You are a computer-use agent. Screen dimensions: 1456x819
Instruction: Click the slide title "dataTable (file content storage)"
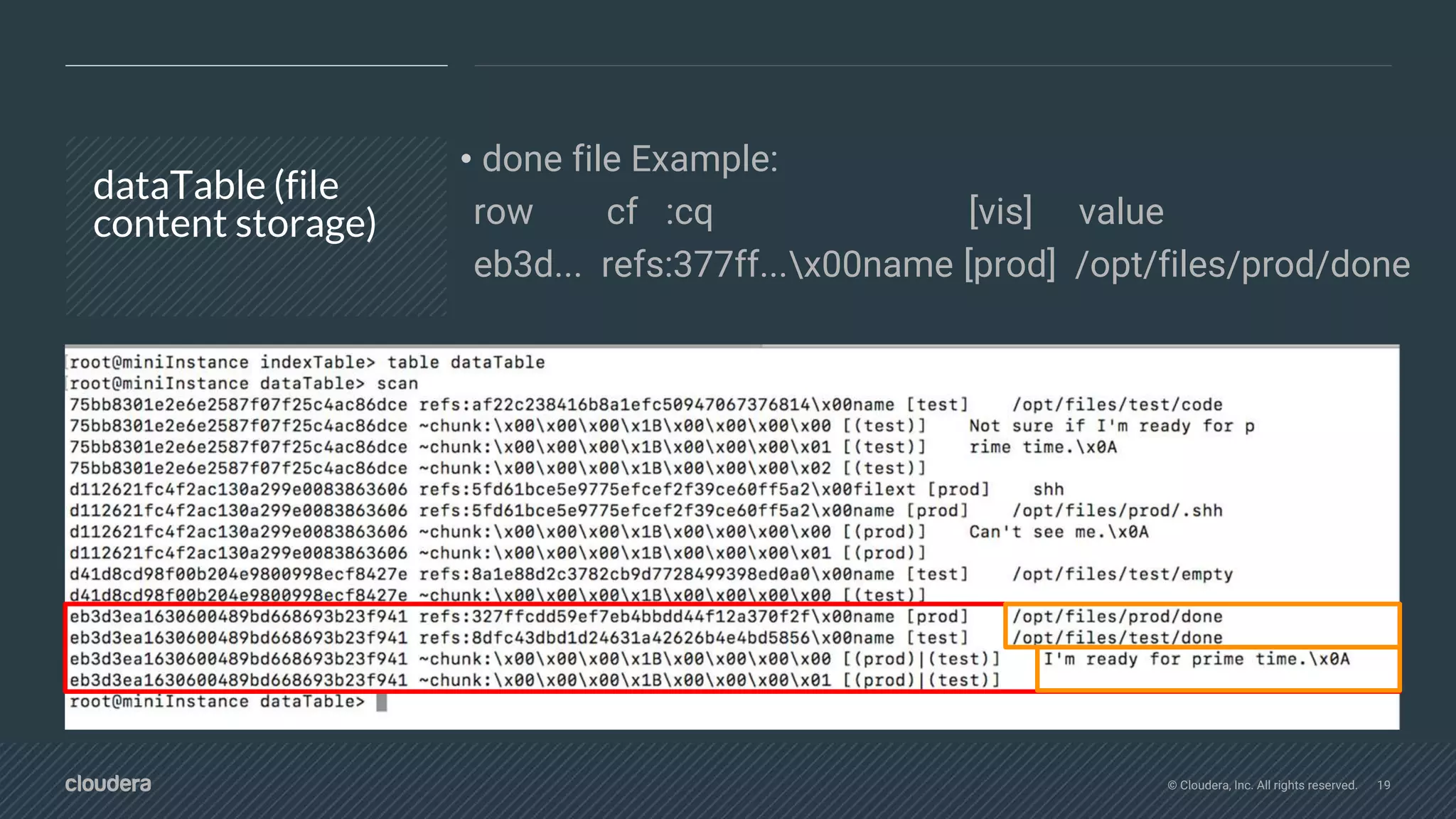coord(235,205)
